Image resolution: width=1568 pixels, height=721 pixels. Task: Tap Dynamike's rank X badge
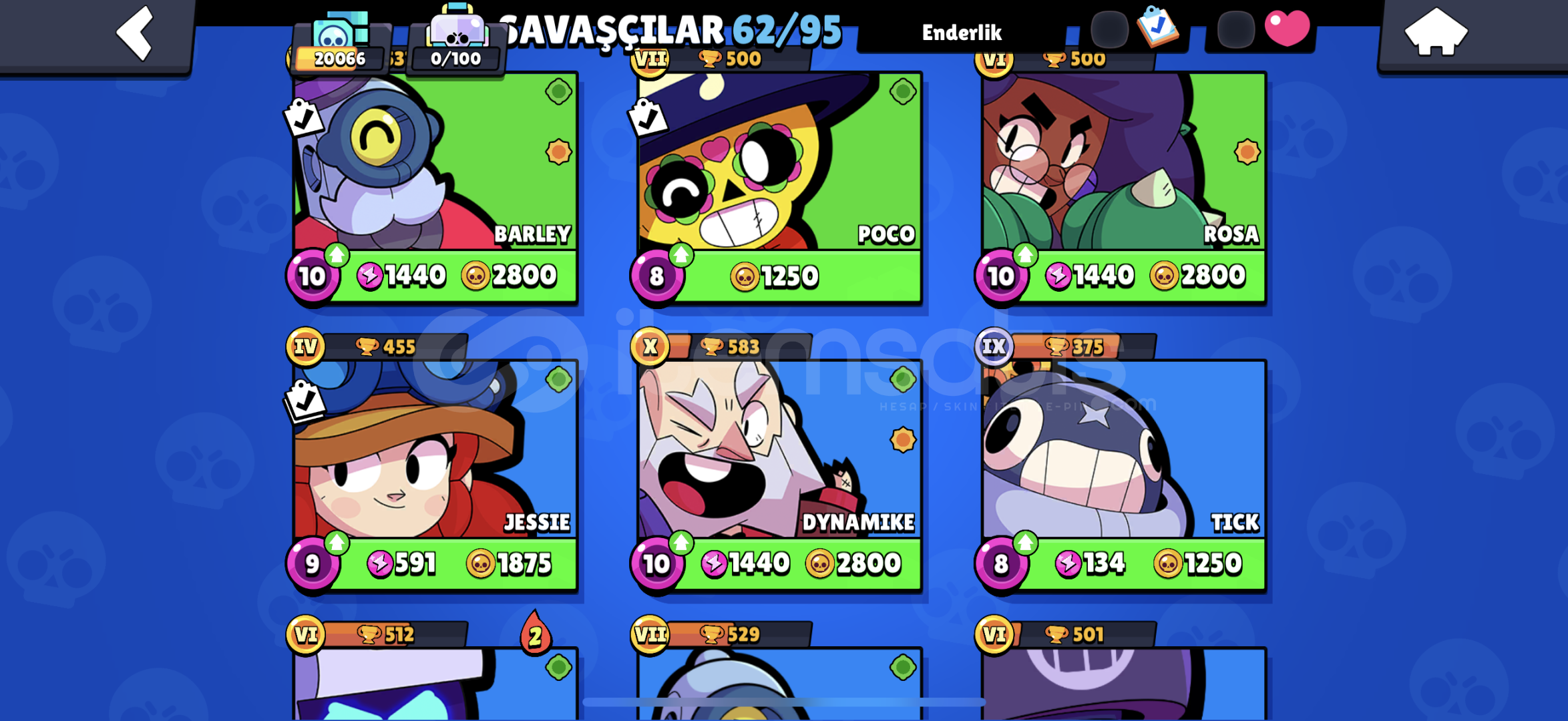click(x=650, y=347)
